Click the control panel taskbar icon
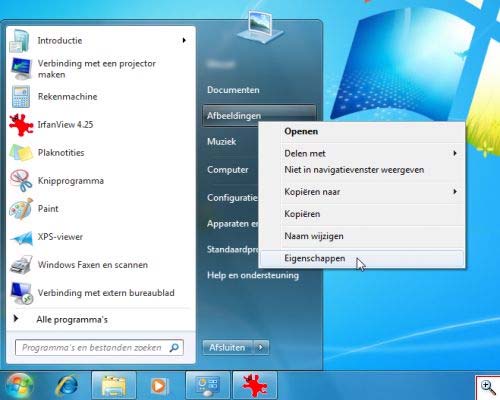 pyautogui.click(x=208, y=386)
